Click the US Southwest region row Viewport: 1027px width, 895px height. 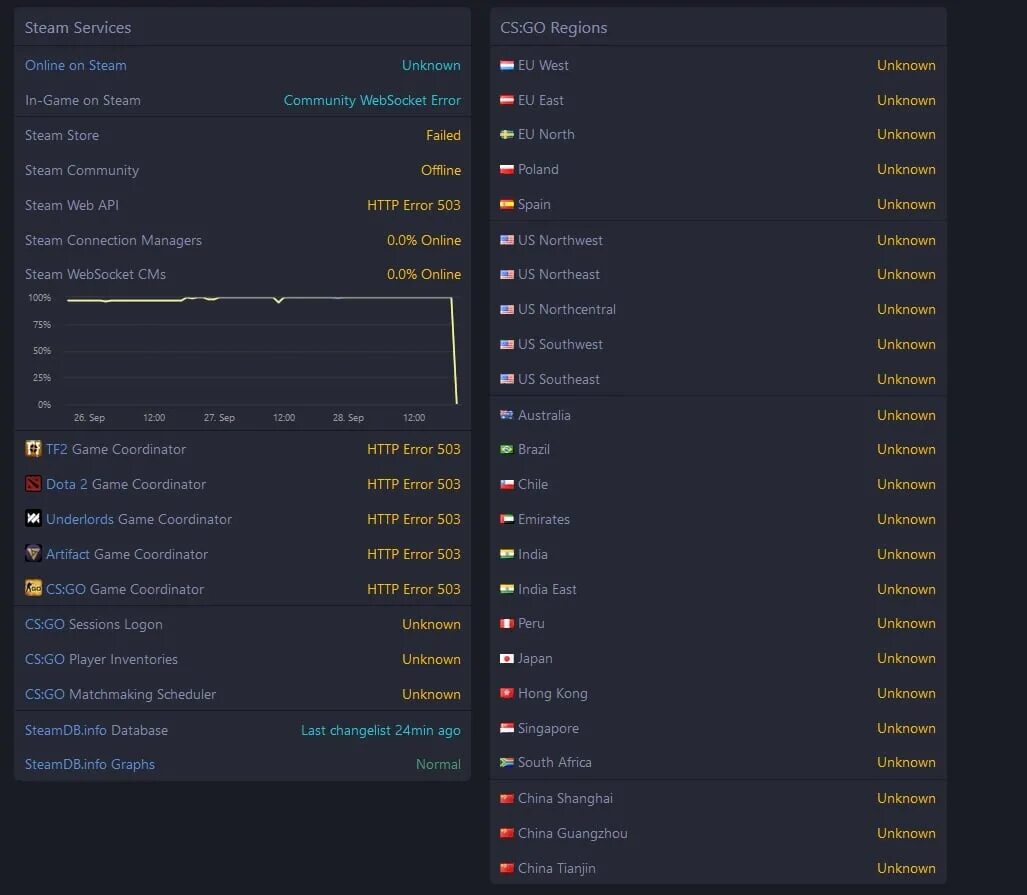pos(718,344)
